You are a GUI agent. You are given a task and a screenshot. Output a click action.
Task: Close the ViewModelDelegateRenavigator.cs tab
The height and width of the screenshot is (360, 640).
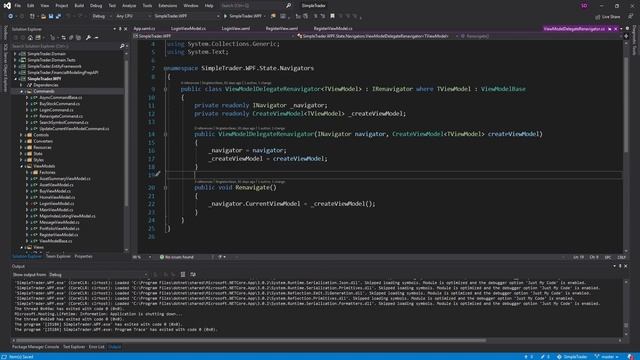pyautogui.click(x=616, y=29)
